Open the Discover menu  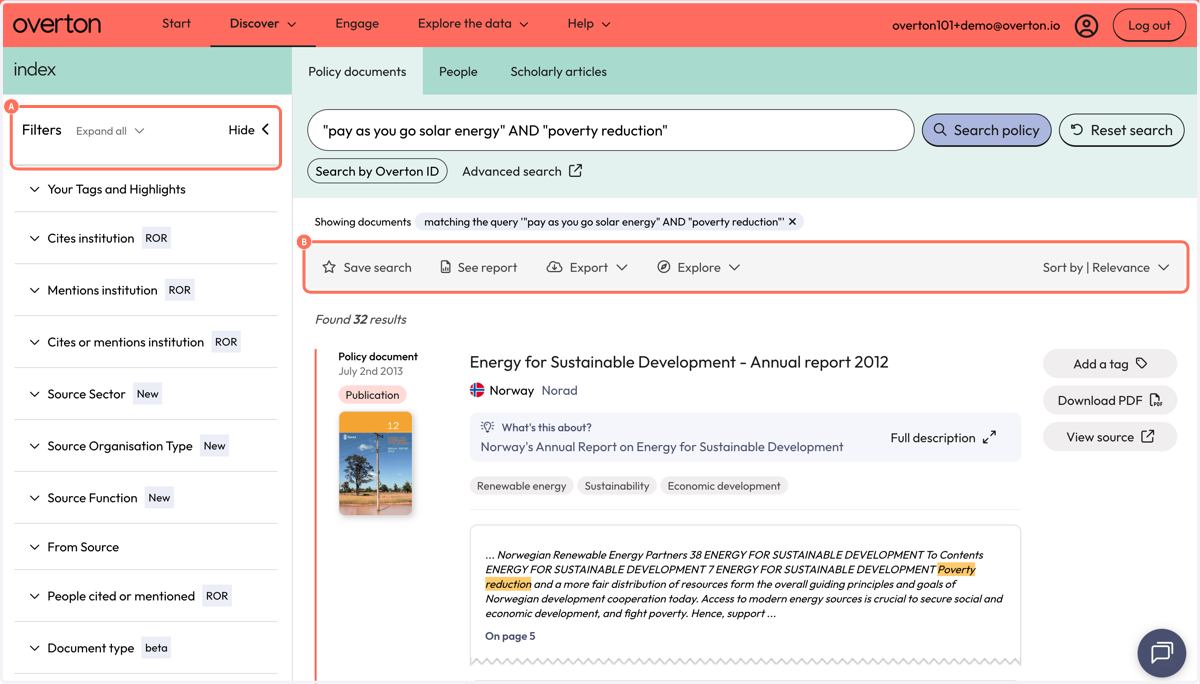pos(263,24)
